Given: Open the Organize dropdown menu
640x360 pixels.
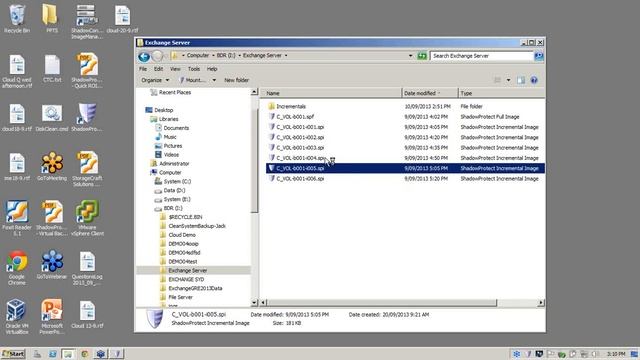Looking at the screenshot, I should point(155,80).
